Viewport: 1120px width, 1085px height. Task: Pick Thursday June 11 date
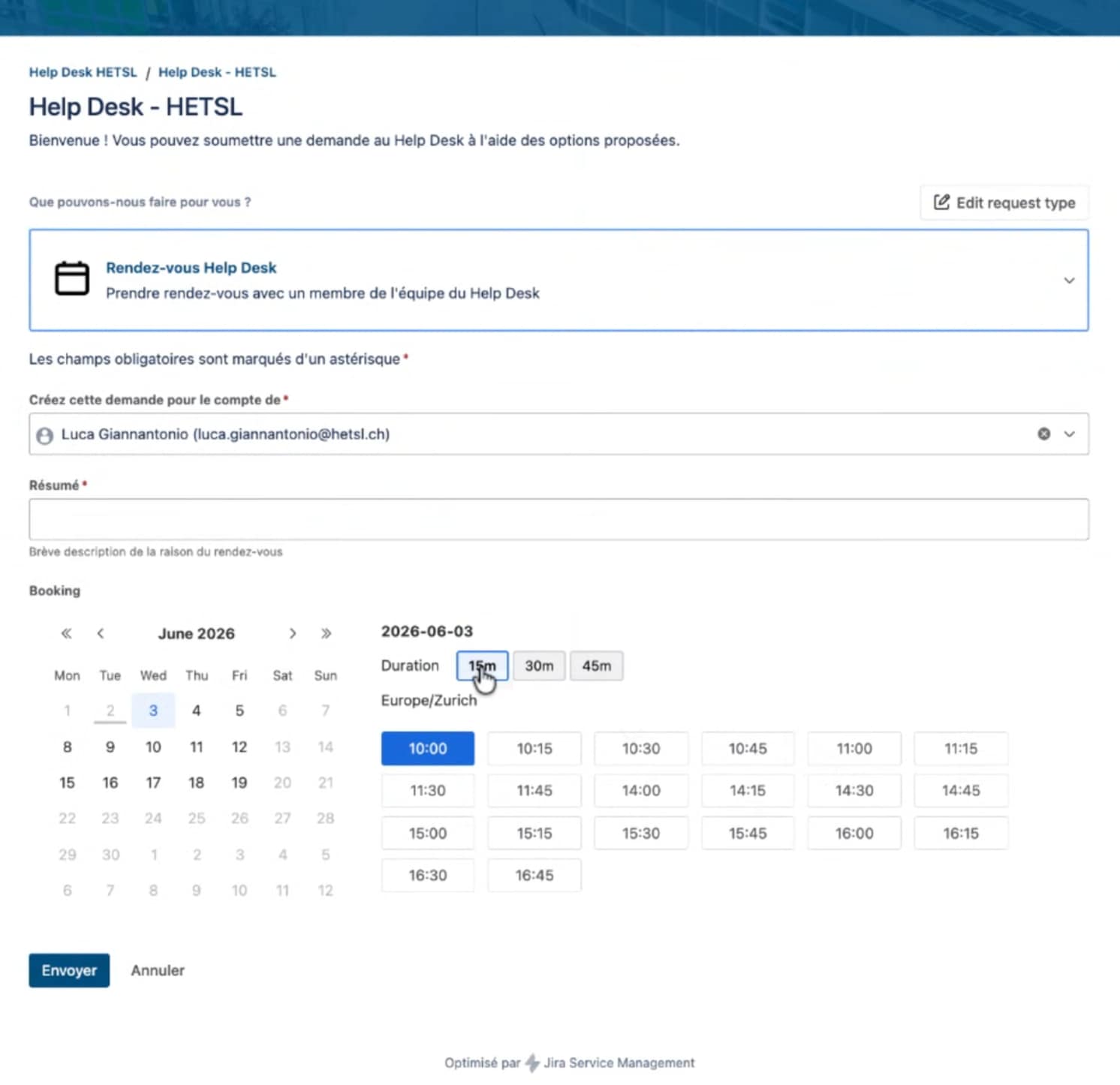coord(196,747)
